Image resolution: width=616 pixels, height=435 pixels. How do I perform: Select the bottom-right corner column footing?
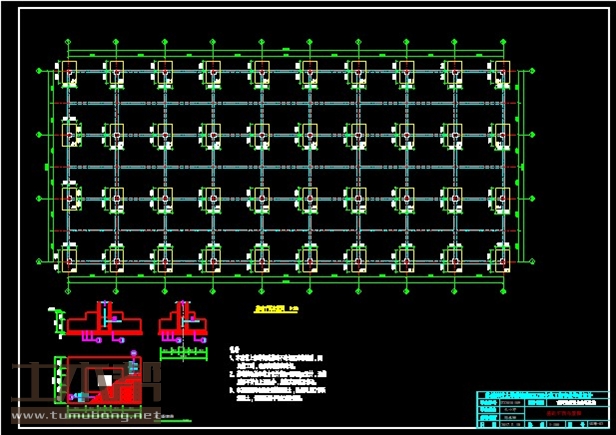[x=502, y=256]
